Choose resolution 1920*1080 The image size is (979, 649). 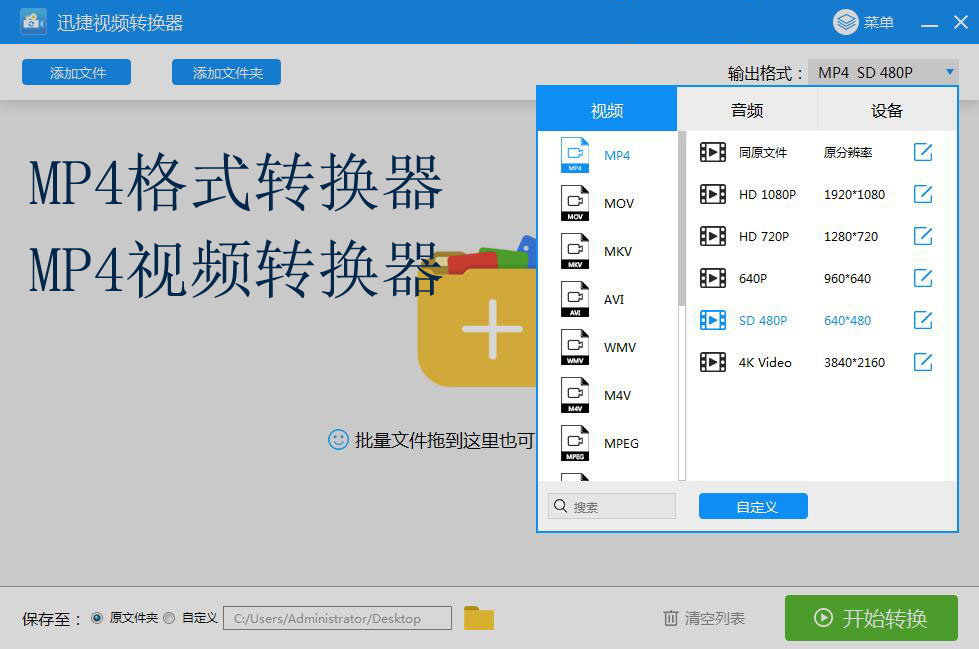[x=854, y=194]
